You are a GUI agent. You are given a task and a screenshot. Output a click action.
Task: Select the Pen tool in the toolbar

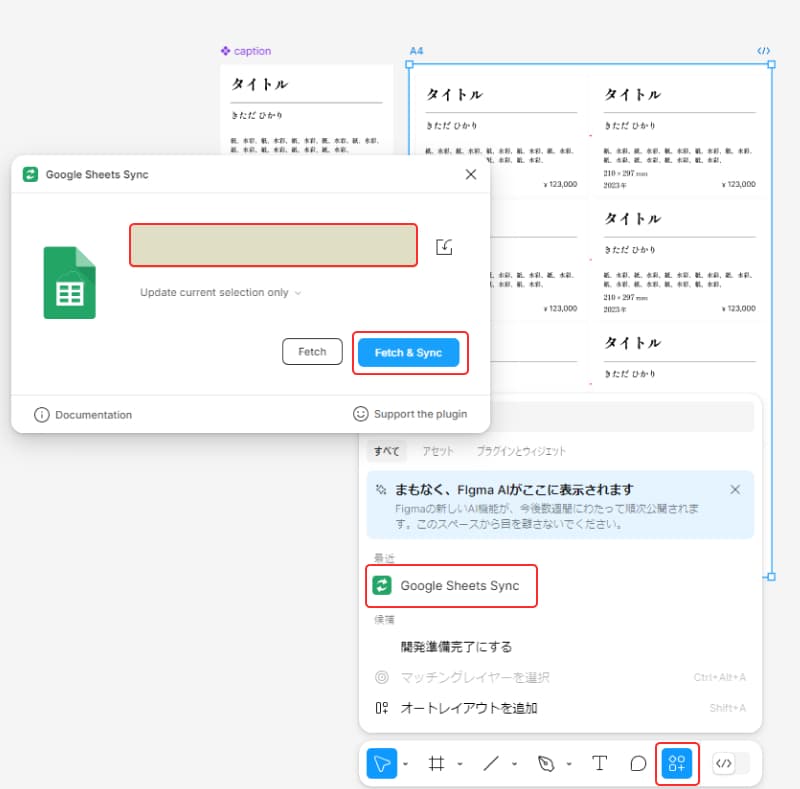coord(546,763)
